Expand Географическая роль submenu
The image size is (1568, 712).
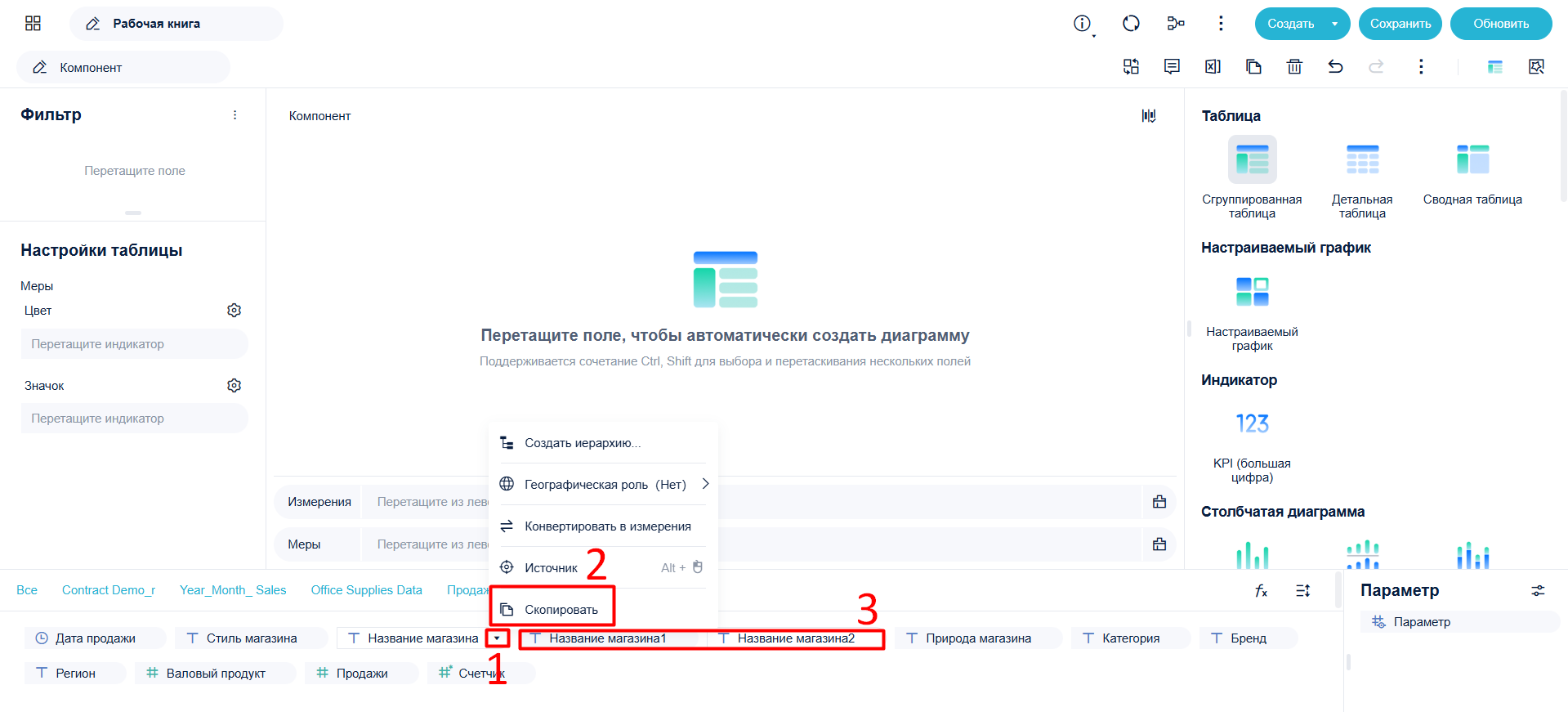click(705, 484)
